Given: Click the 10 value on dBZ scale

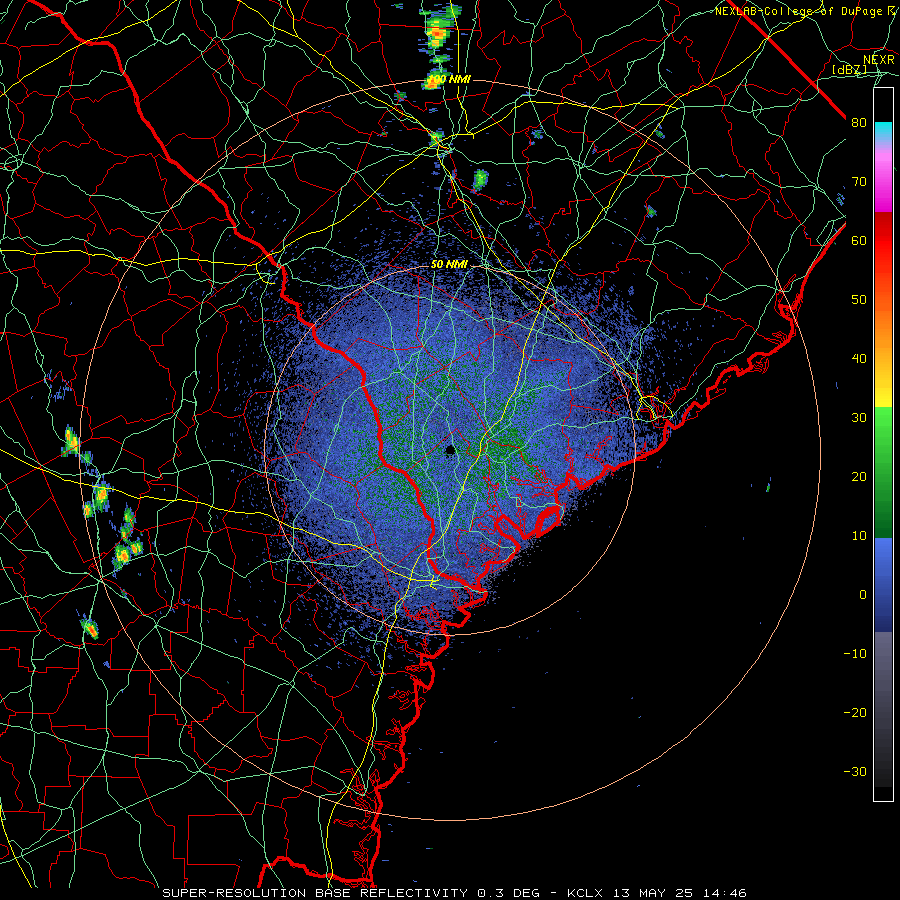Looking at the screenshot, I should [x=859, y=536].
